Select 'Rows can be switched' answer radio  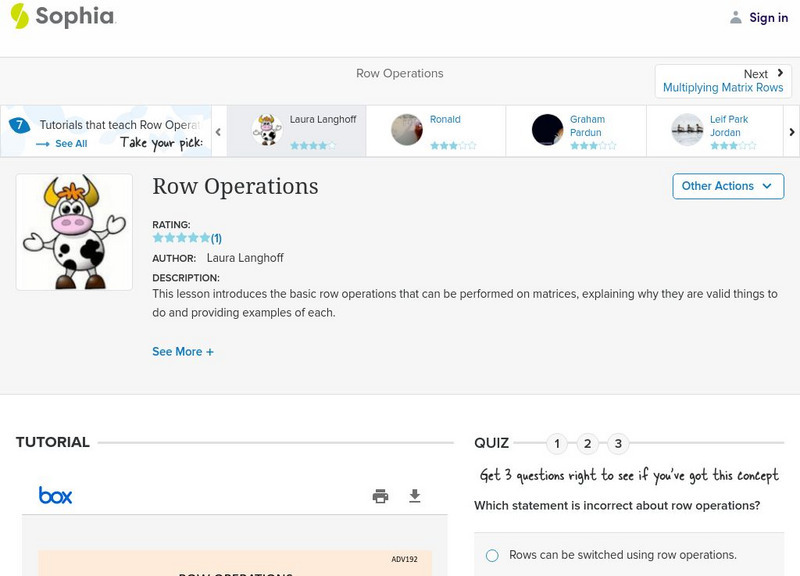(x=492, y=555)
